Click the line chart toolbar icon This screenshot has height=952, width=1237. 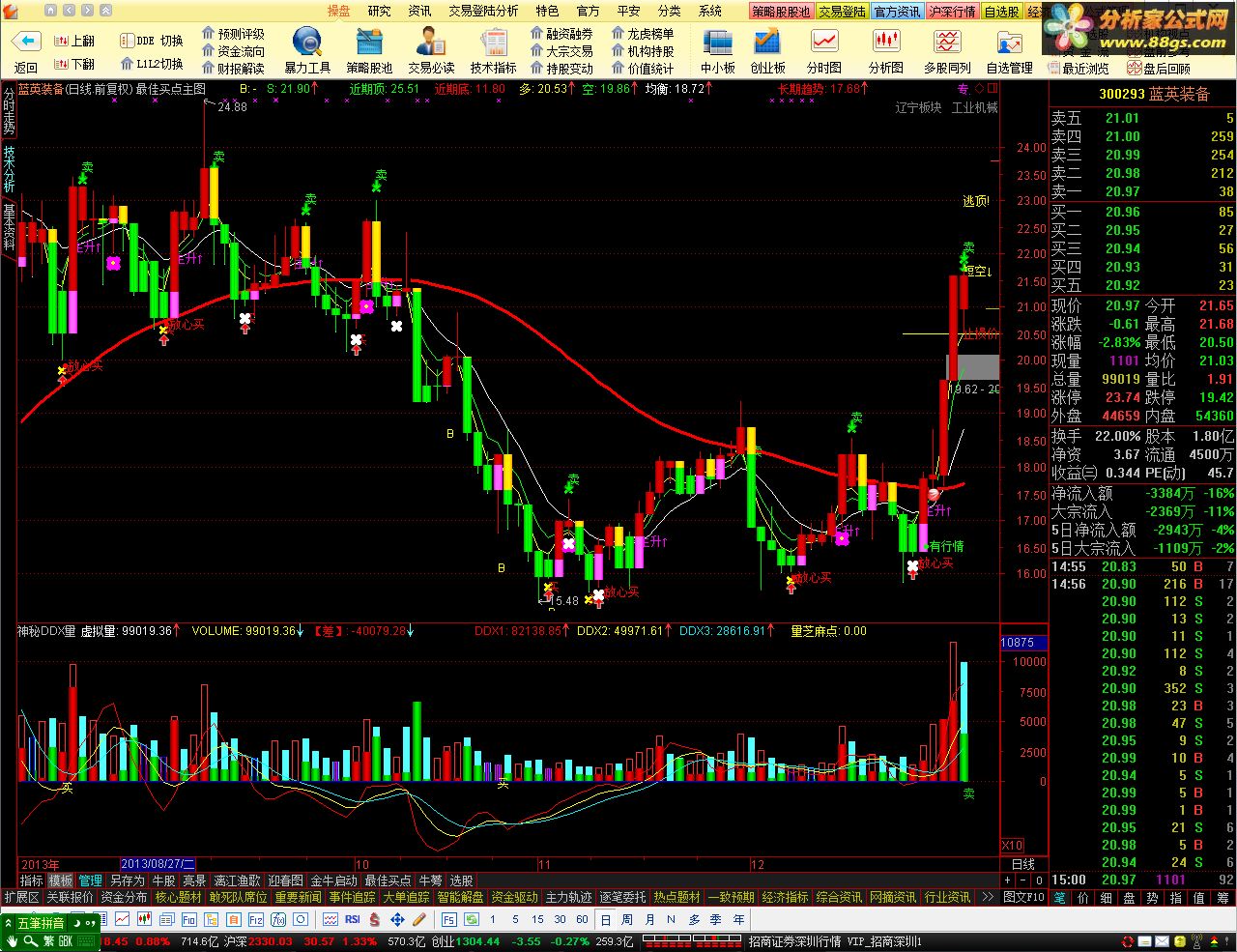click(123, 918)
